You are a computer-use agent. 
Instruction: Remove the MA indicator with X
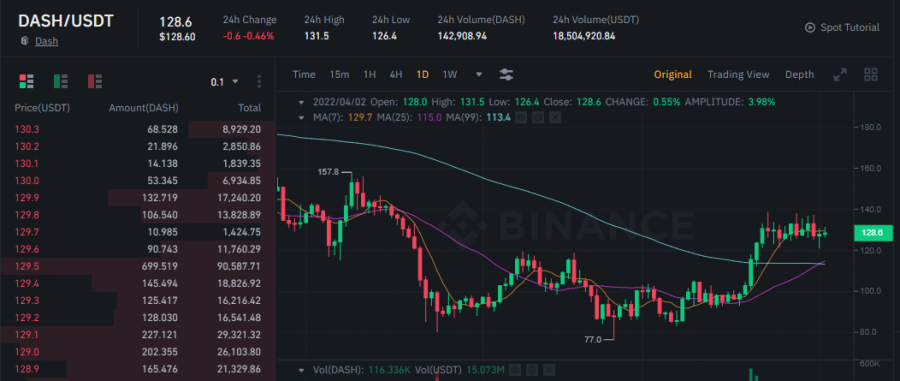pos(555,118)
